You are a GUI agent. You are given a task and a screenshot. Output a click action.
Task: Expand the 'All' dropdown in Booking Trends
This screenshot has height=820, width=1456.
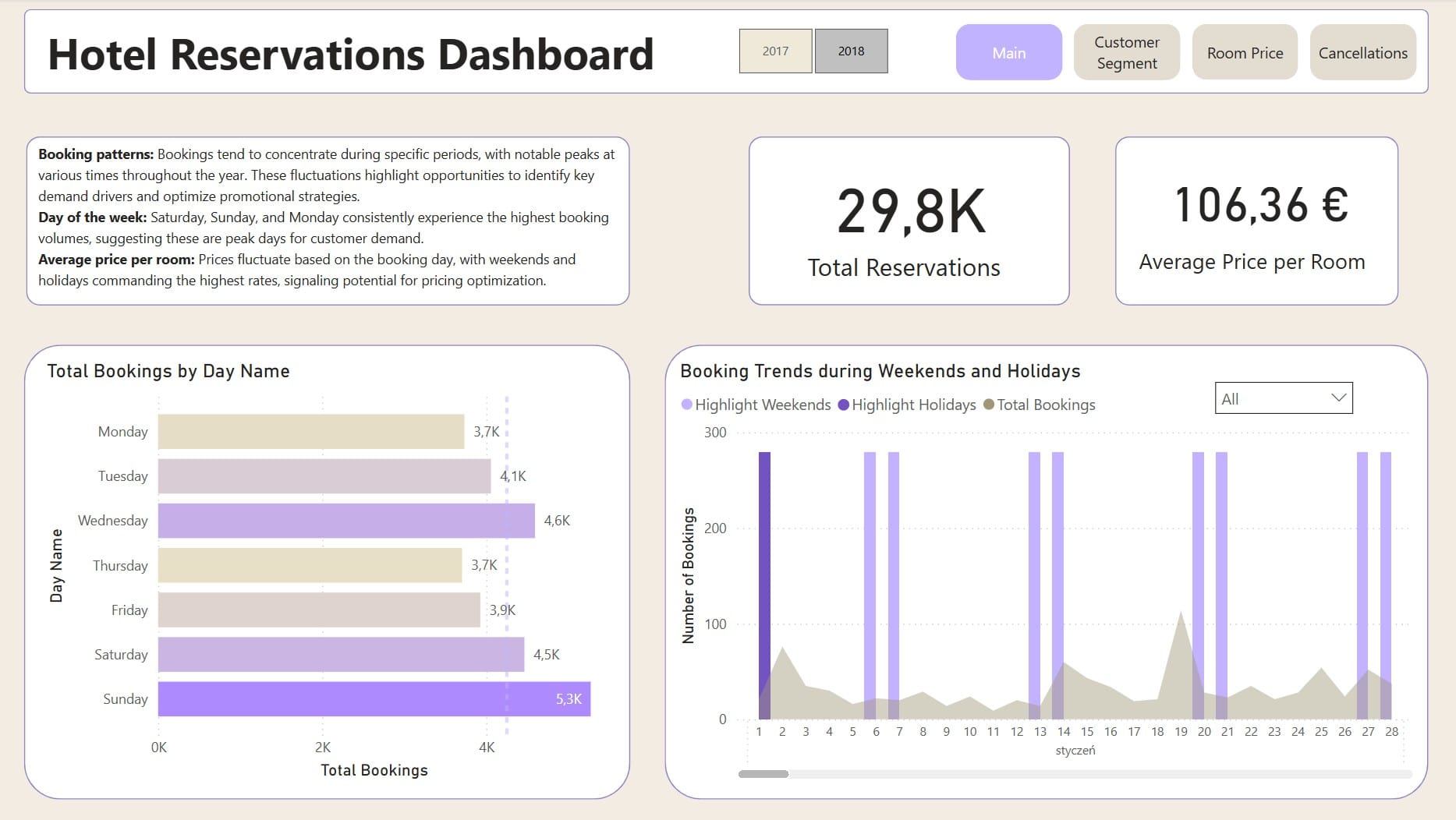[1283, 398]
